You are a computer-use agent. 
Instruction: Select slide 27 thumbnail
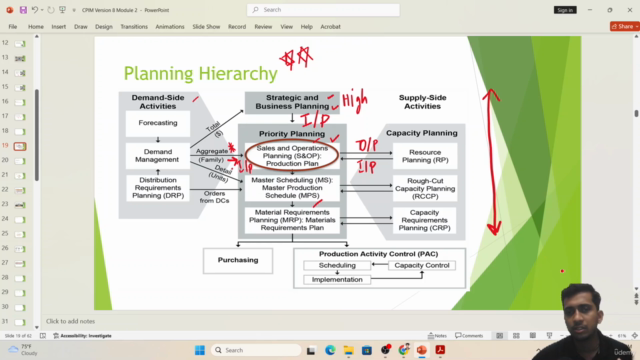tap(20, 264)
